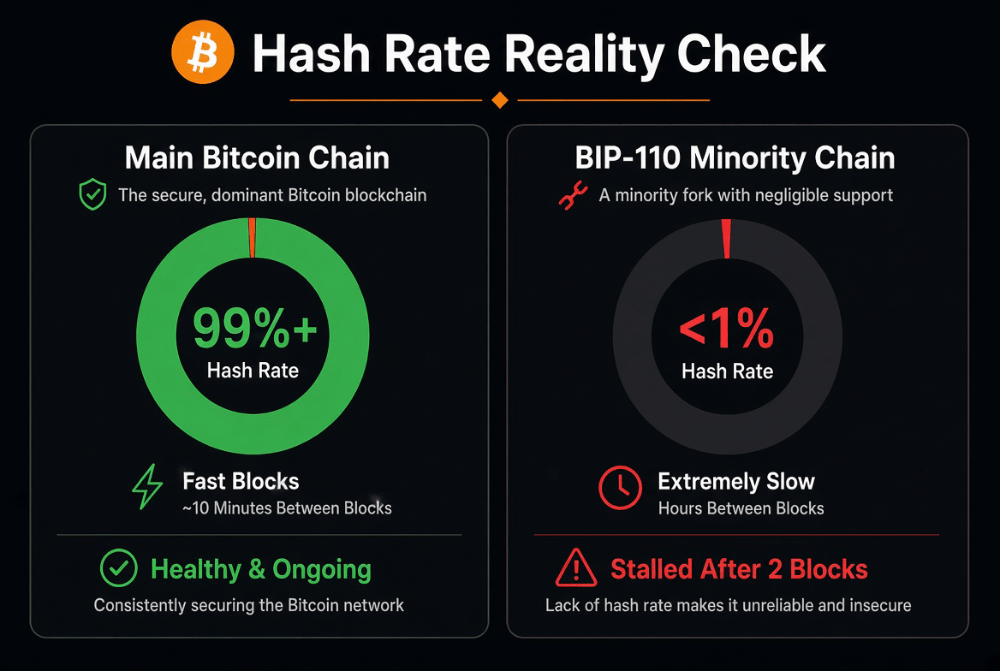Click the green circled checkmark icon
The image size is (1000, 671).
click(x=119, y=568)
